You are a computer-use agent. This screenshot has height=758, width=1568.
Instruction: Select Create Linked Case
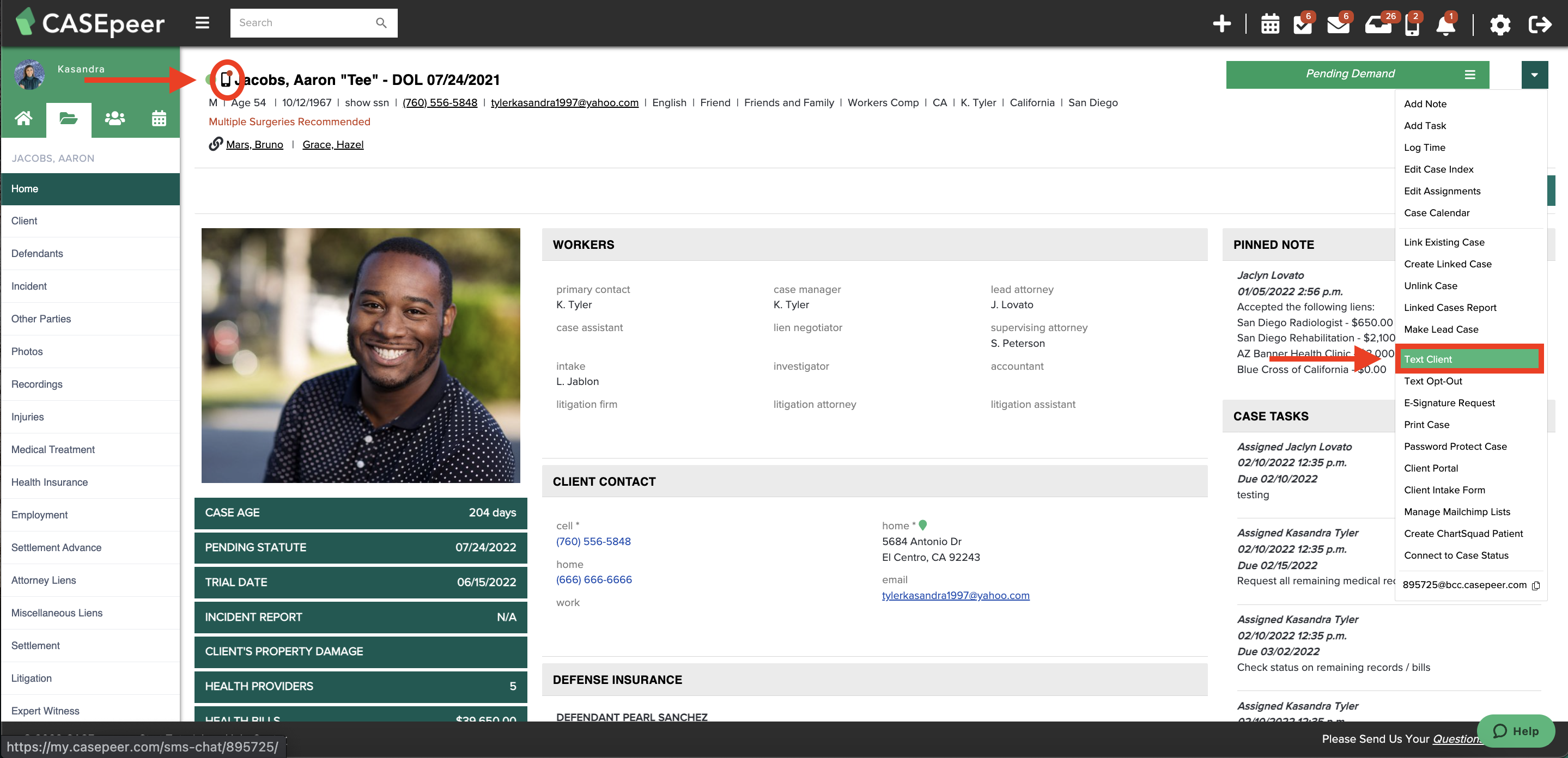point(1448,264)
